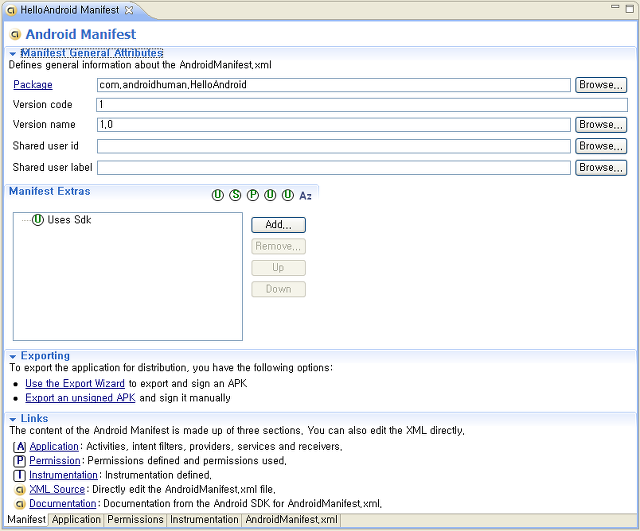Click Browse next to Shared user label

601,167
